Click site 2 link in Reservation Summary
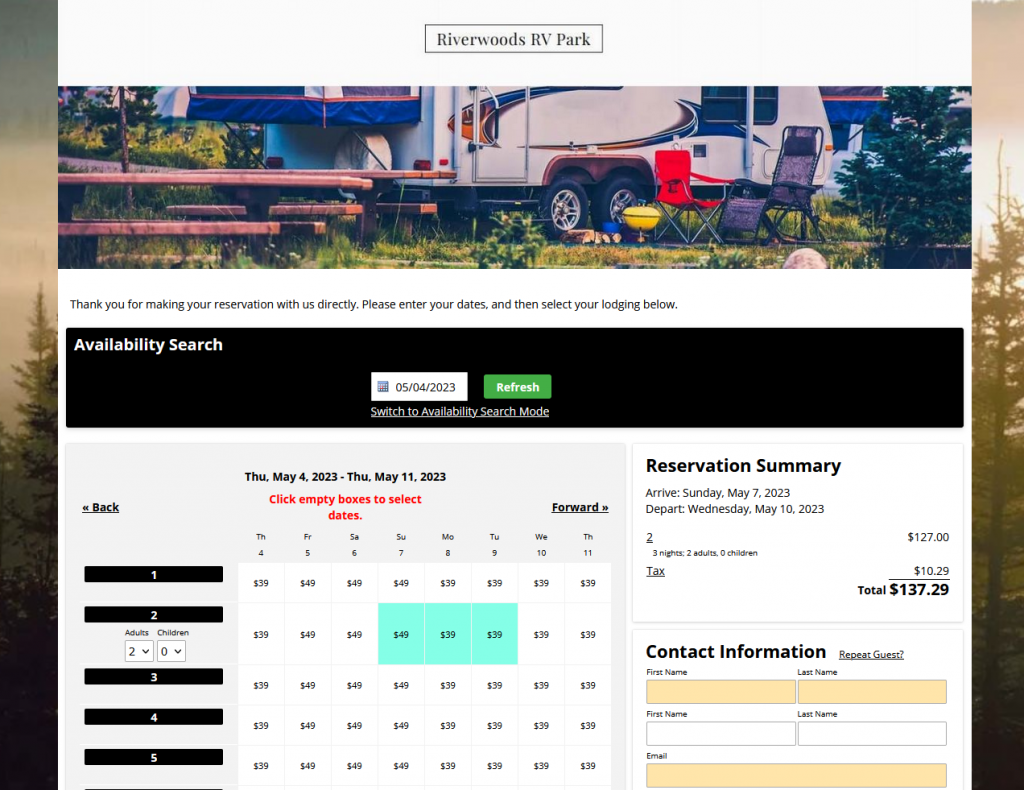This screenshot has width=1024, height=790. tap(649, 537)
